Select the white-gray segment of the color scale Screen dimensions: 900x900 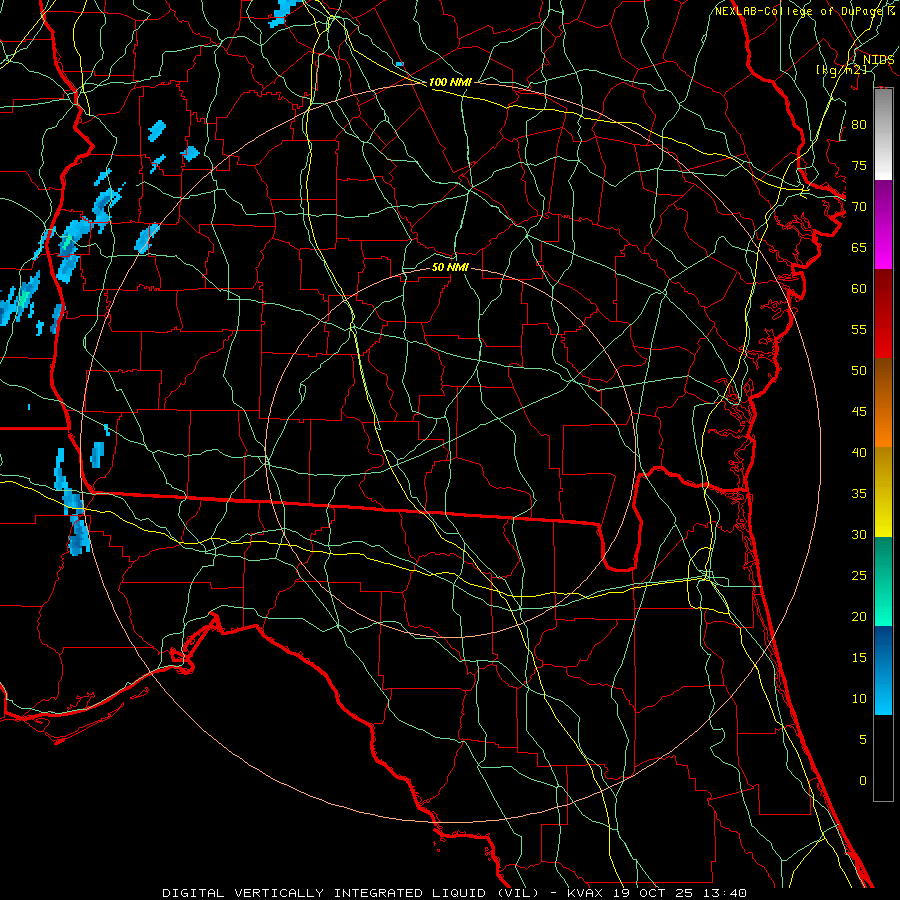click(883, 134)
